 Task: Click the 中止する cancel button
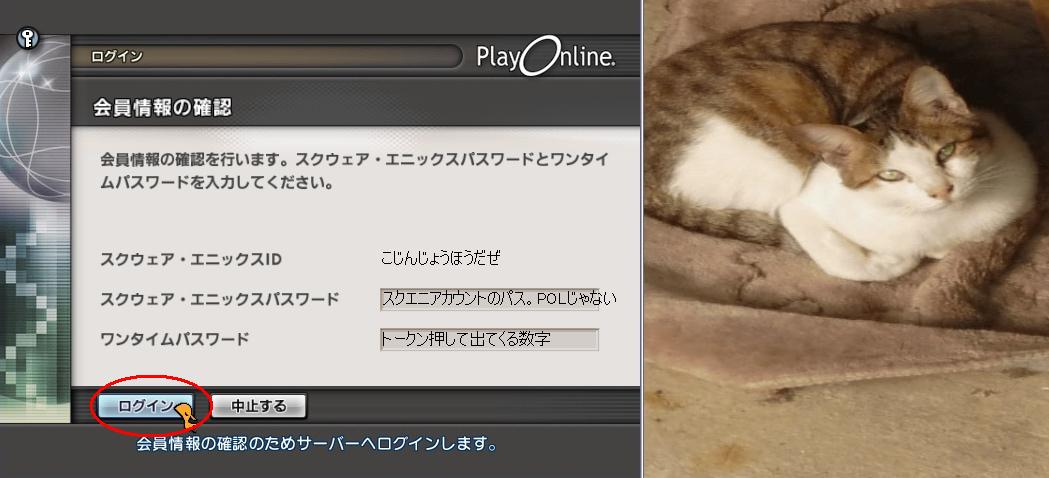click(x=259, y=406)
